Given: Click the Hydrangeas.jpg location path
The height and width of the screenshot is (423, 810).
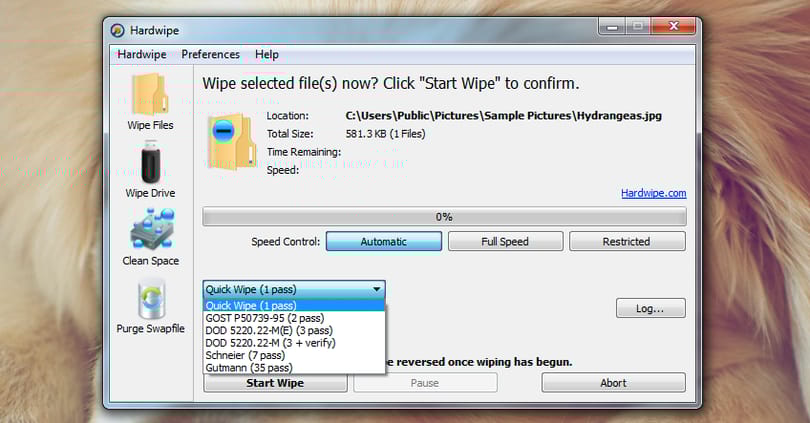Looking at the screenshot, I should click(504, 116).
